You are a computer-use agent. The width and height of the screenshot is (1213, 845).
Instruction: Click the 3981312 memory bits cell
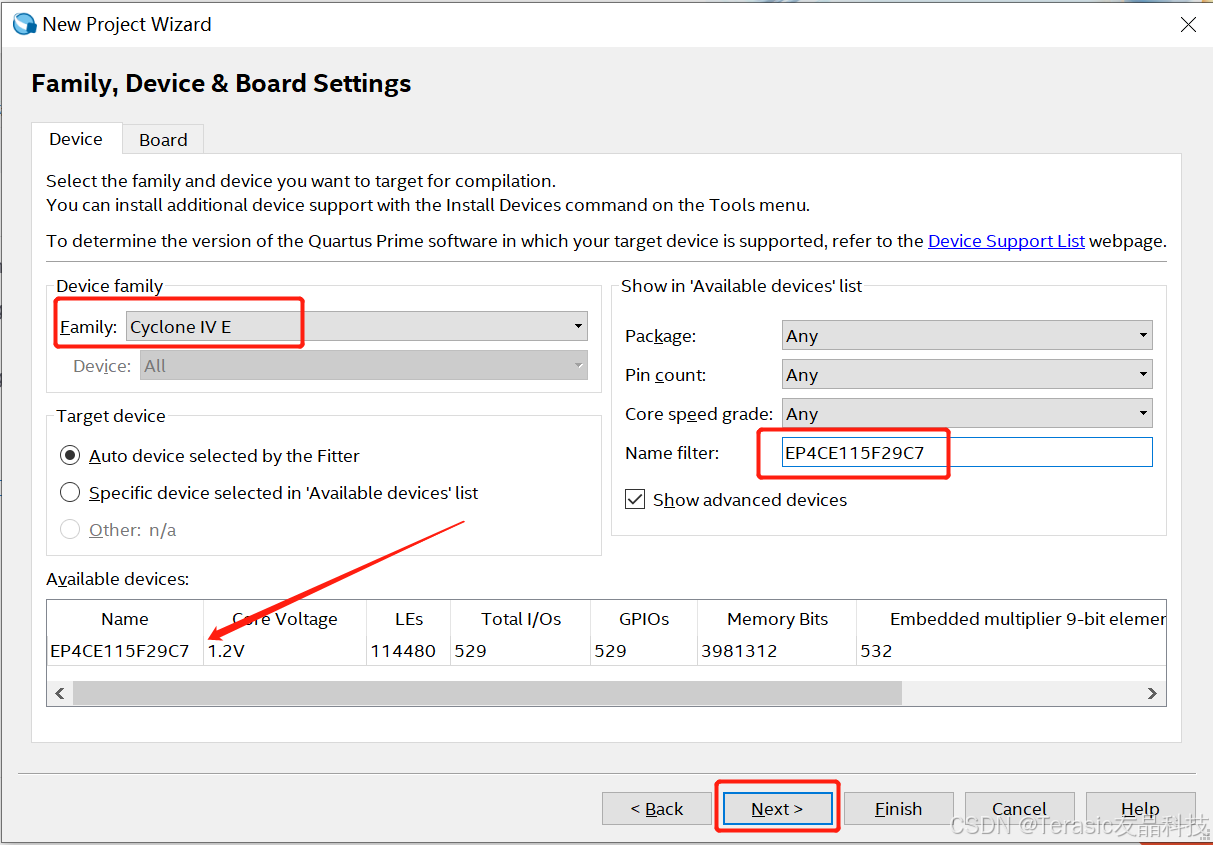(777, 651)
